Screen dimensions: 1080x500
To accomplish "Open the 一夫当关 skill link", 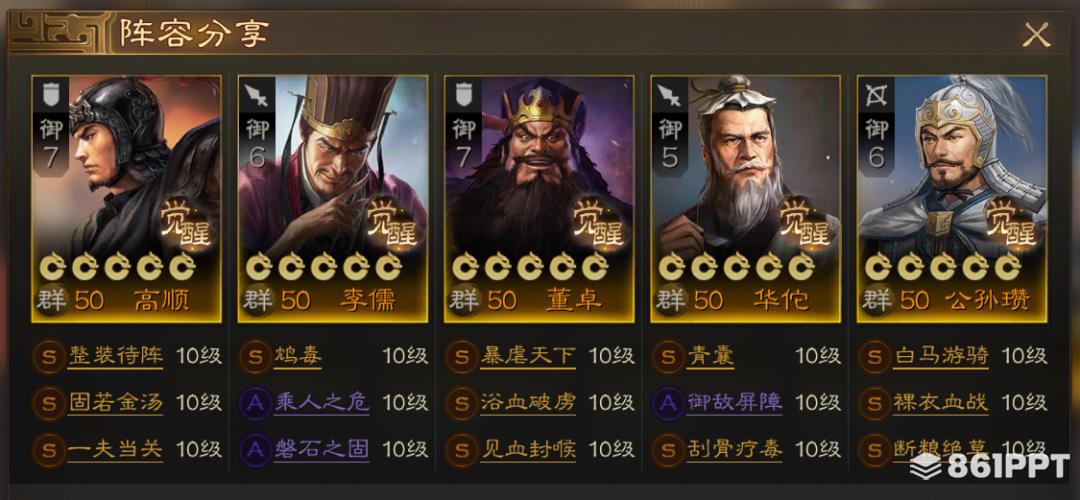I will click(115, 449).
